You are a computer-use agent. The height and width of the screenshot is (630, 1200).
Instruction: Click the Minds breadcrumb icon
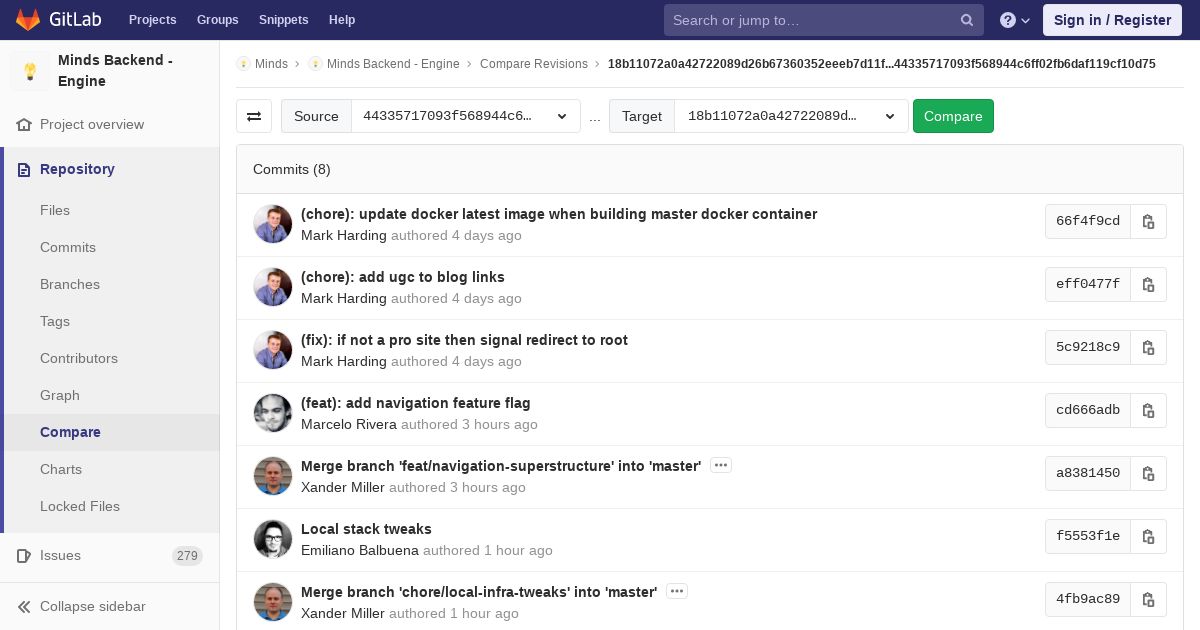pyautogui.click(x=243, y=64)
